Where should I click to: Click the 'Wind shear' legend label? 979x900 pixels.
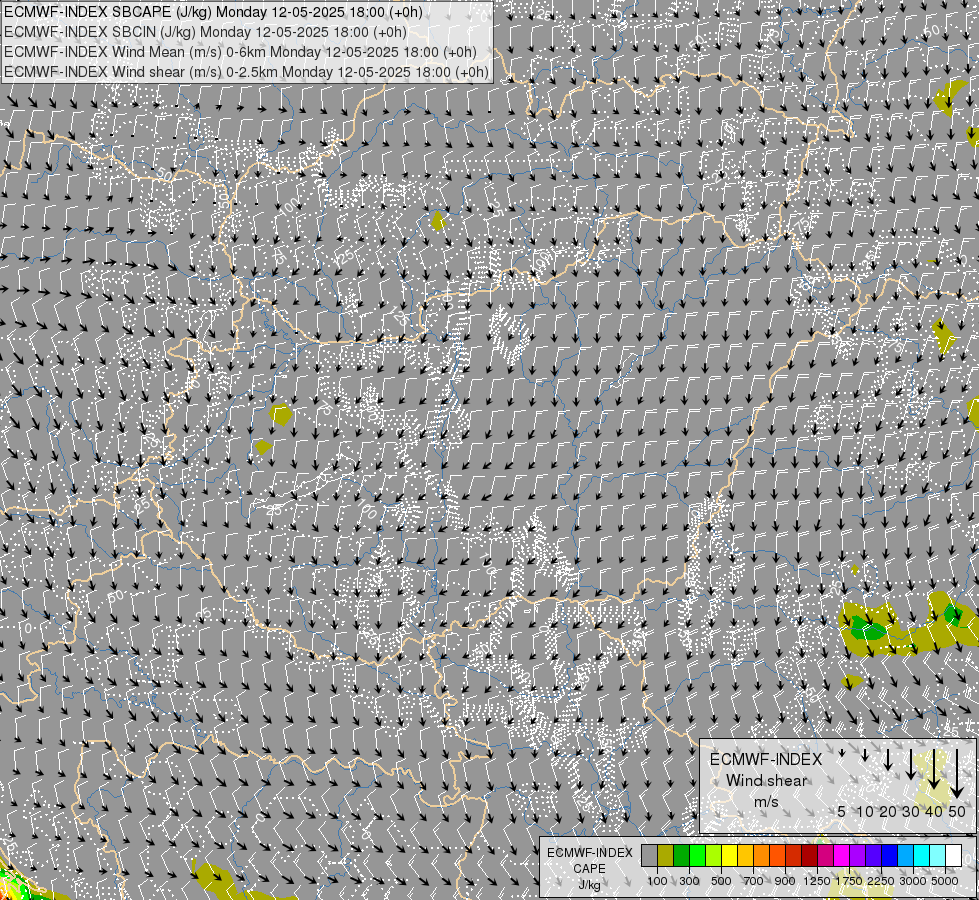767,781
